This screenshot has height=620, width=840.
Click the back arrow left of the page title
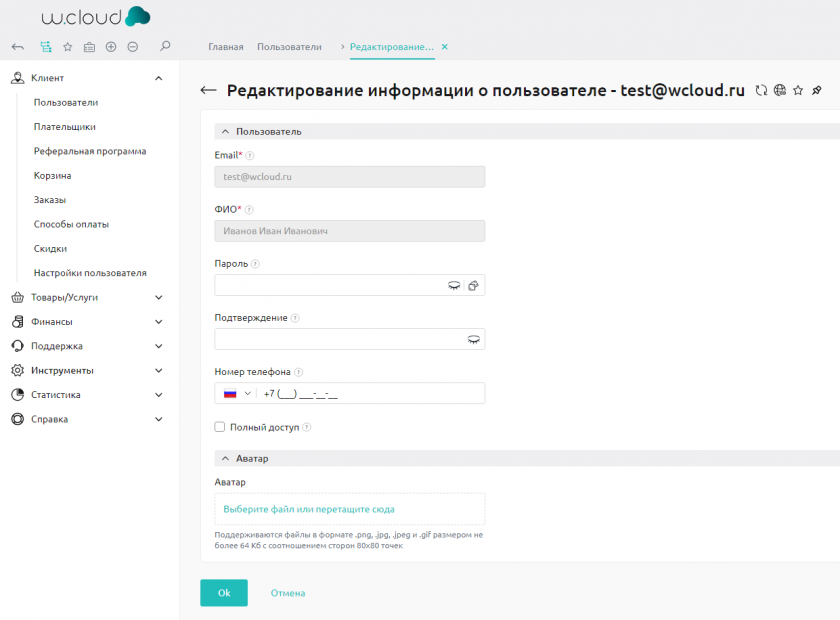point(208,90)
